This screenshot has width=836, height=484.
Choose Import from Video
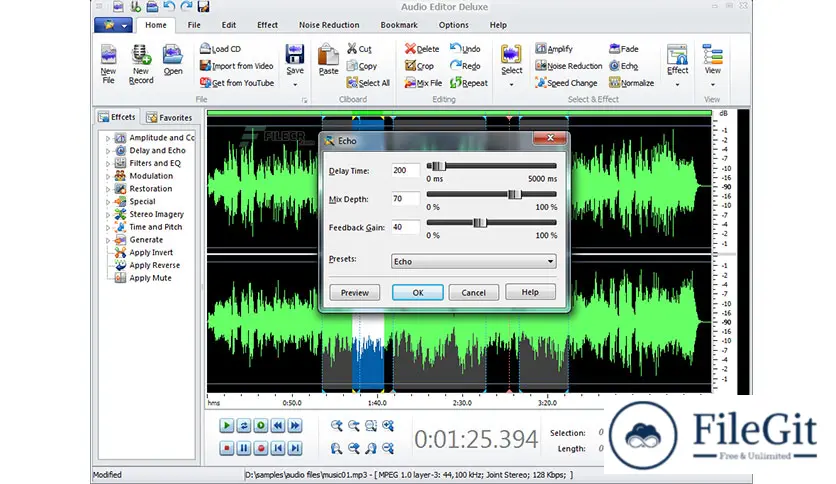(x=236, y=66)
